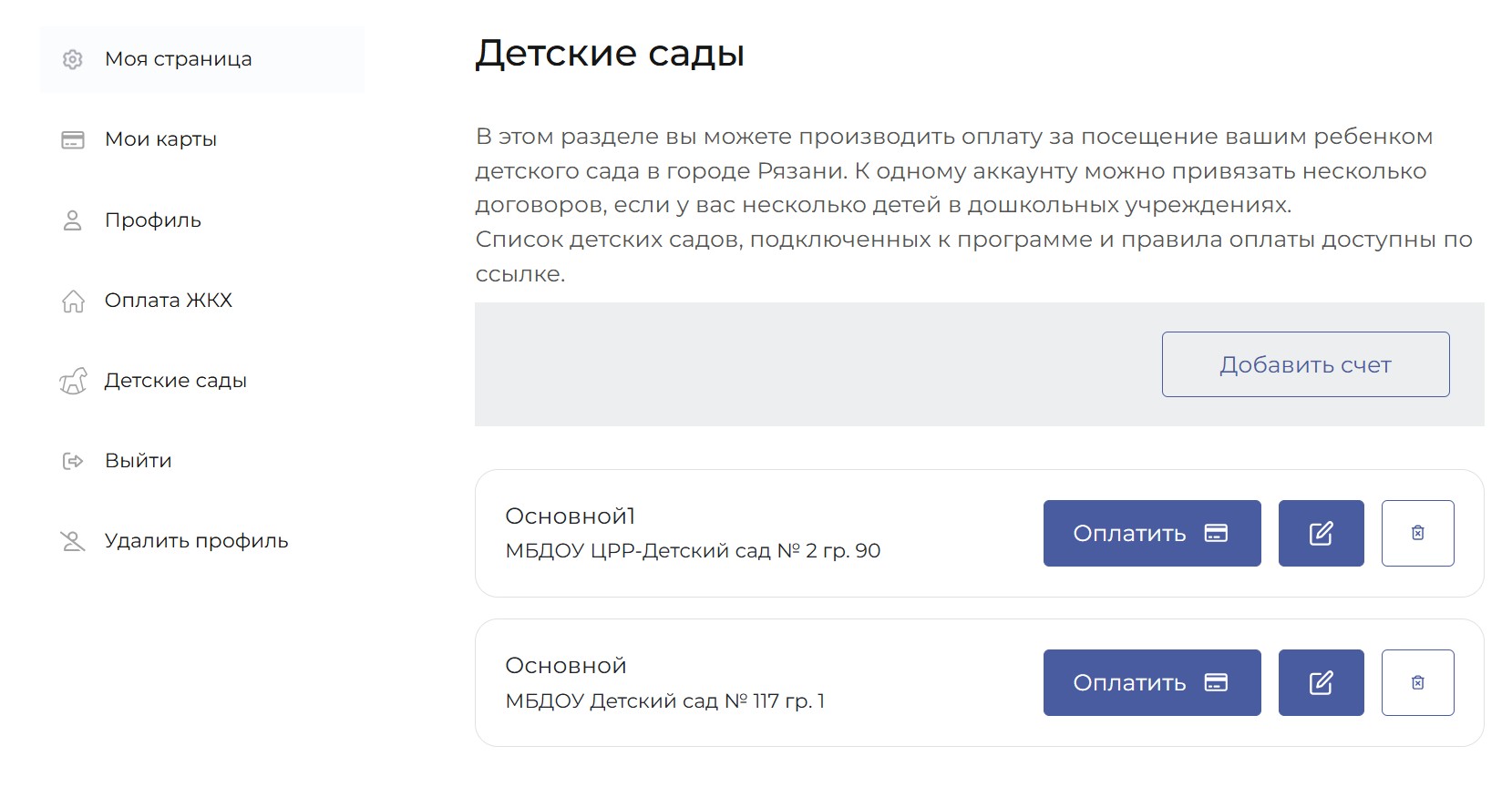The height and width of the screenshot is (787, 1512).
Task: Delete the Основной1 account via trash icon
Action: coord(1417,533)
